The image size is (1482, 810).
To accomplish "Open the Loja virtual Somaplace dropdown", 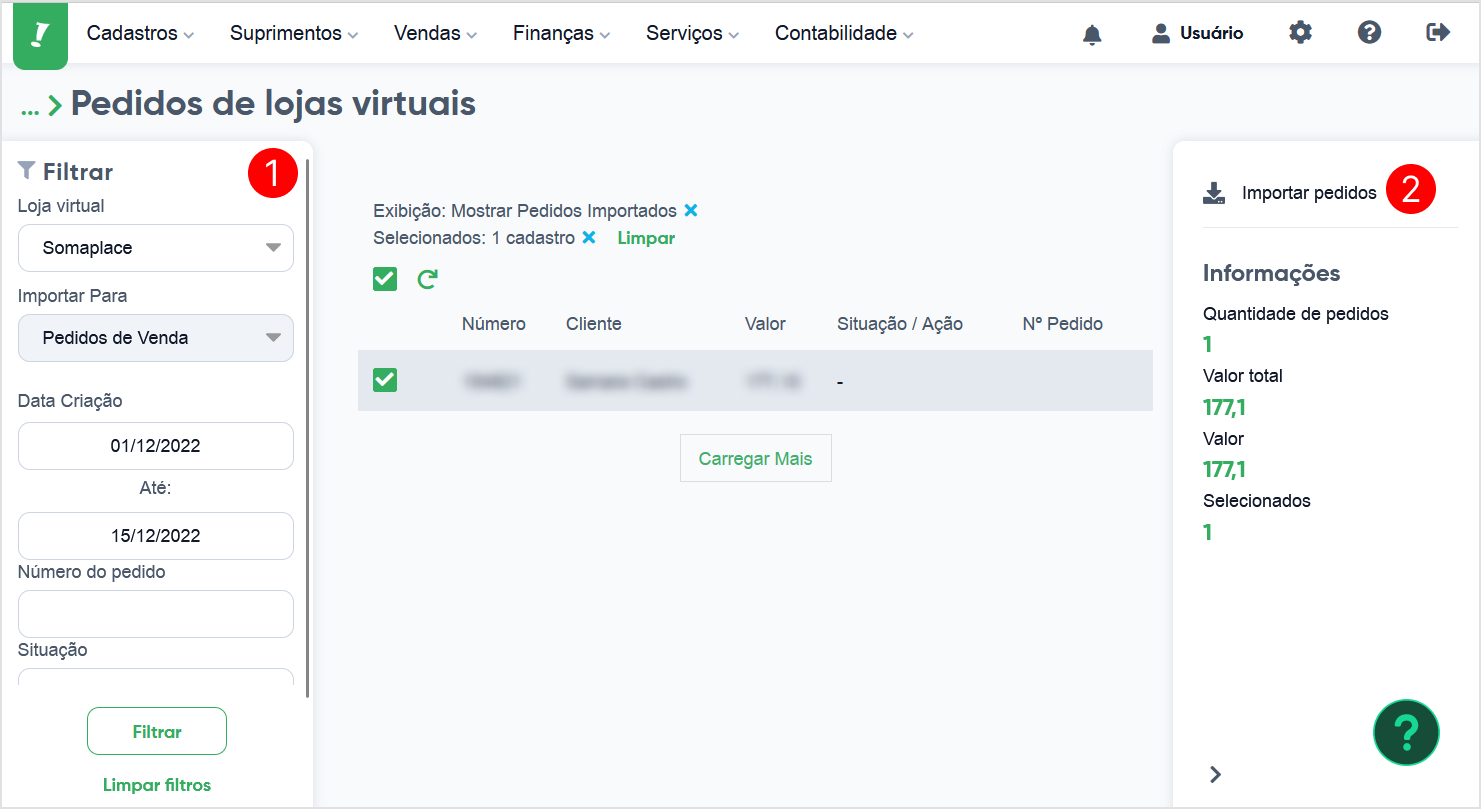I will (x=156, y=248).
